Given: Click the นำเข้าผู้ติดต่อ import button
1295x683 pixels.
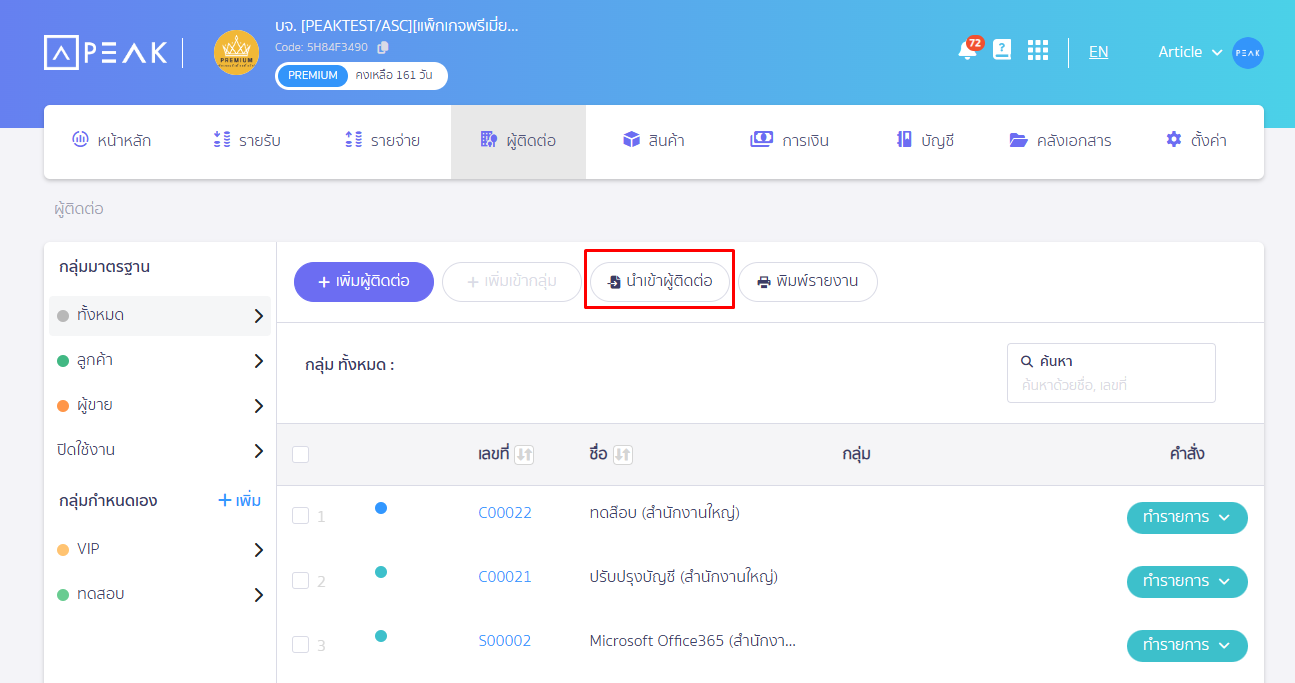Looking at the screenshot, I should pyautogui.click(x=659, y=281).
